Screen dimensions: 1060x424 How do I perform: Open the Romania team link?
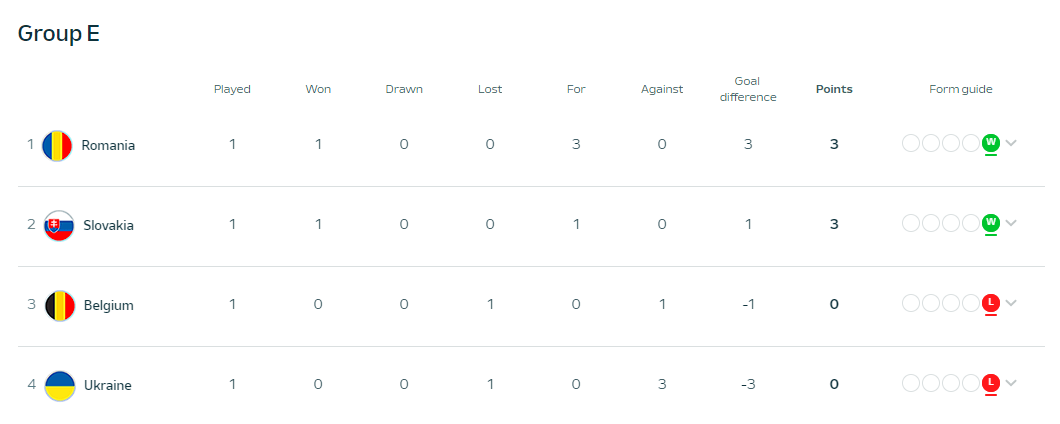click(x=108, y=145)
